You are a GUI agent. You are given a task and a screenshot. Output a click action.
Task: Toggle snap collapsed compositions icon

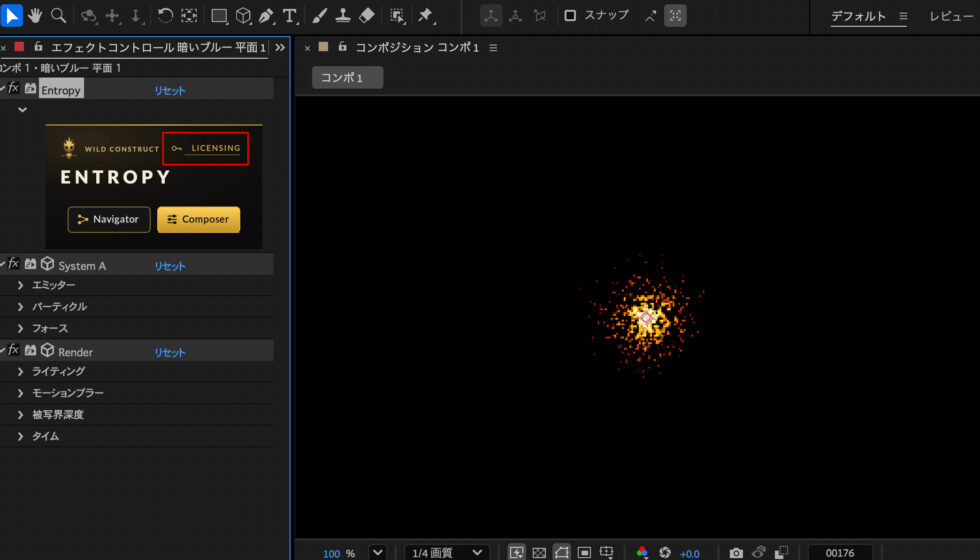pyautogui.click(x=676, y=16)
